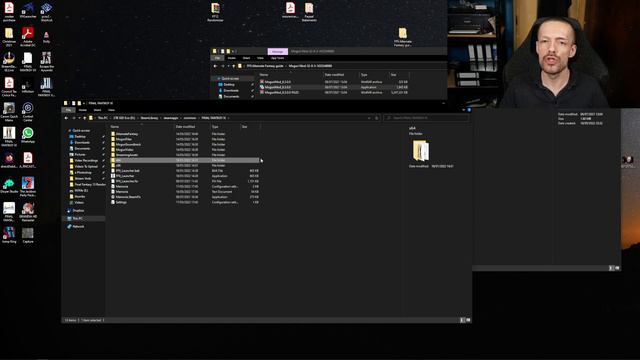Screen dimensions: 640x360
Task: Select the Memoria text document
Action: pyautogui.click(x=122, y=191)
